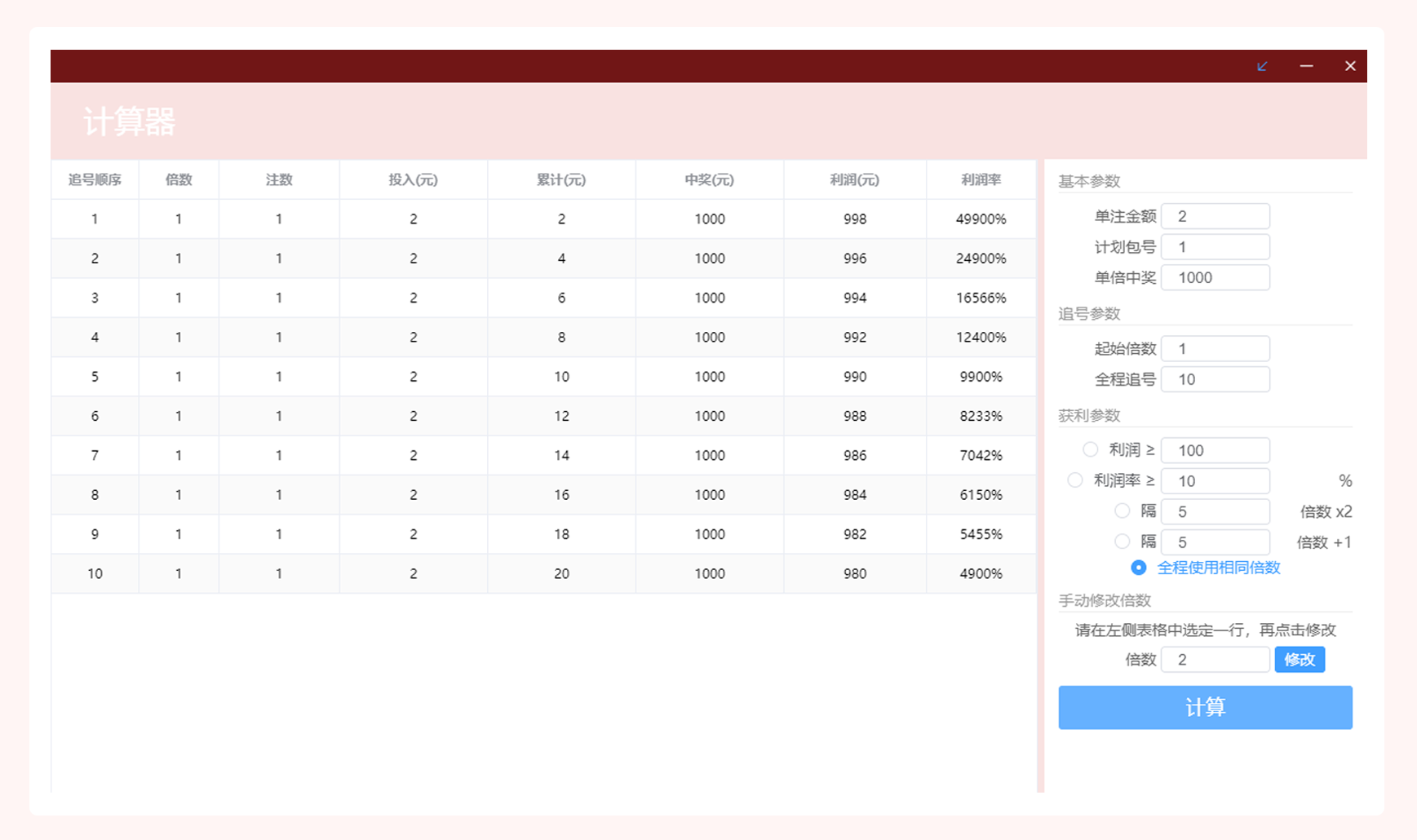Click the 单注金额 input field
Viewport: 1417px width, 840px height.
[x=1215, y=216]
